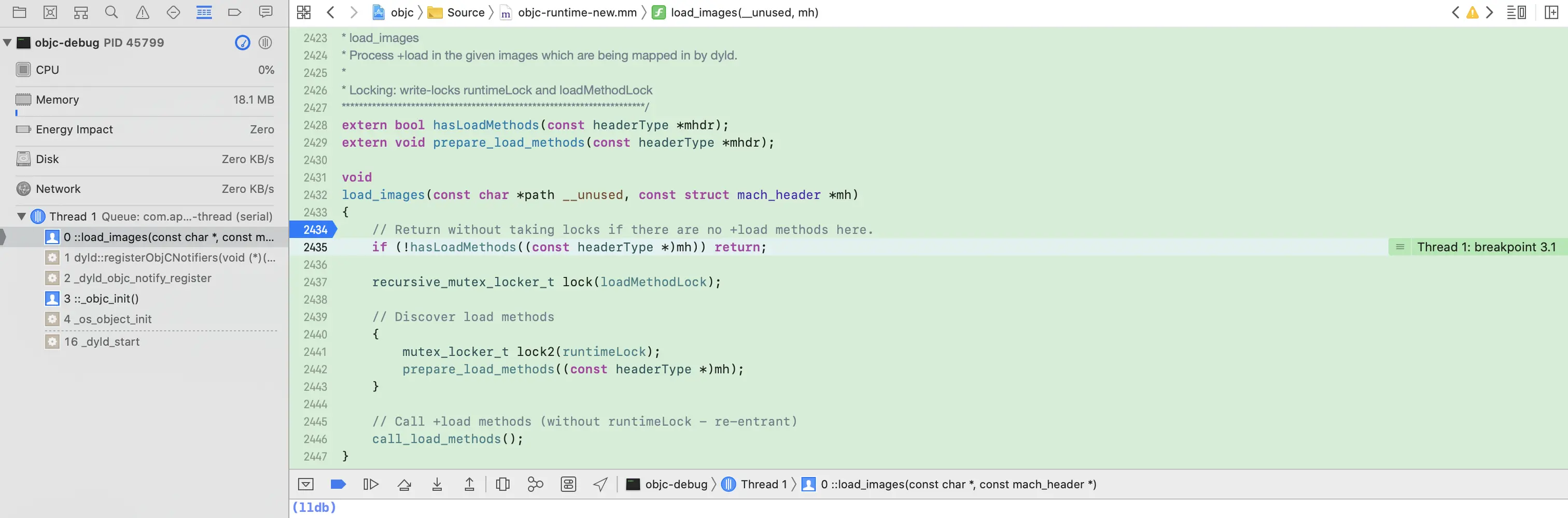Open the Debug Memory Graph icon
1568x518 pixels.
536,484
